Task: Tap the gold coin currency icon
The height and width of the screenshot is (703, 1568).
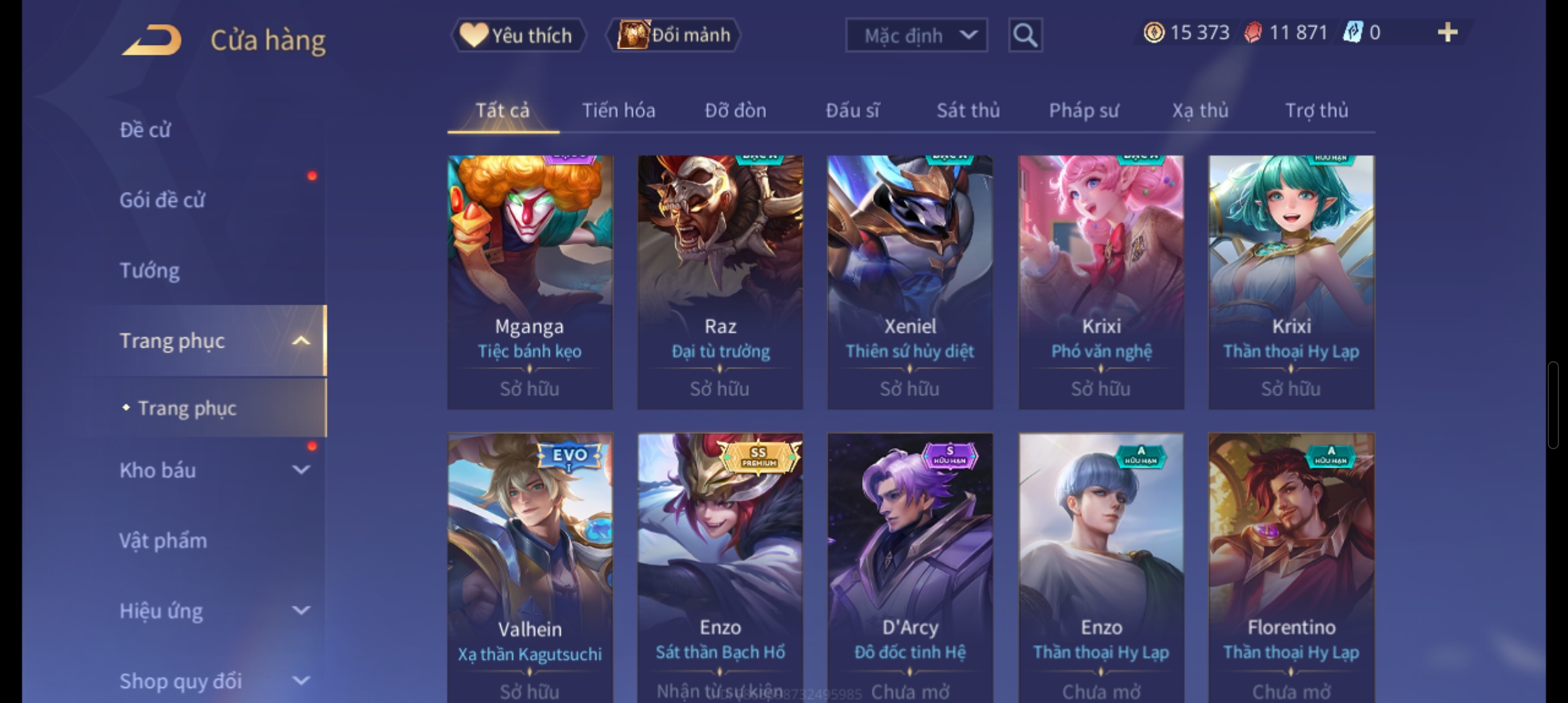Action: 1154,33
